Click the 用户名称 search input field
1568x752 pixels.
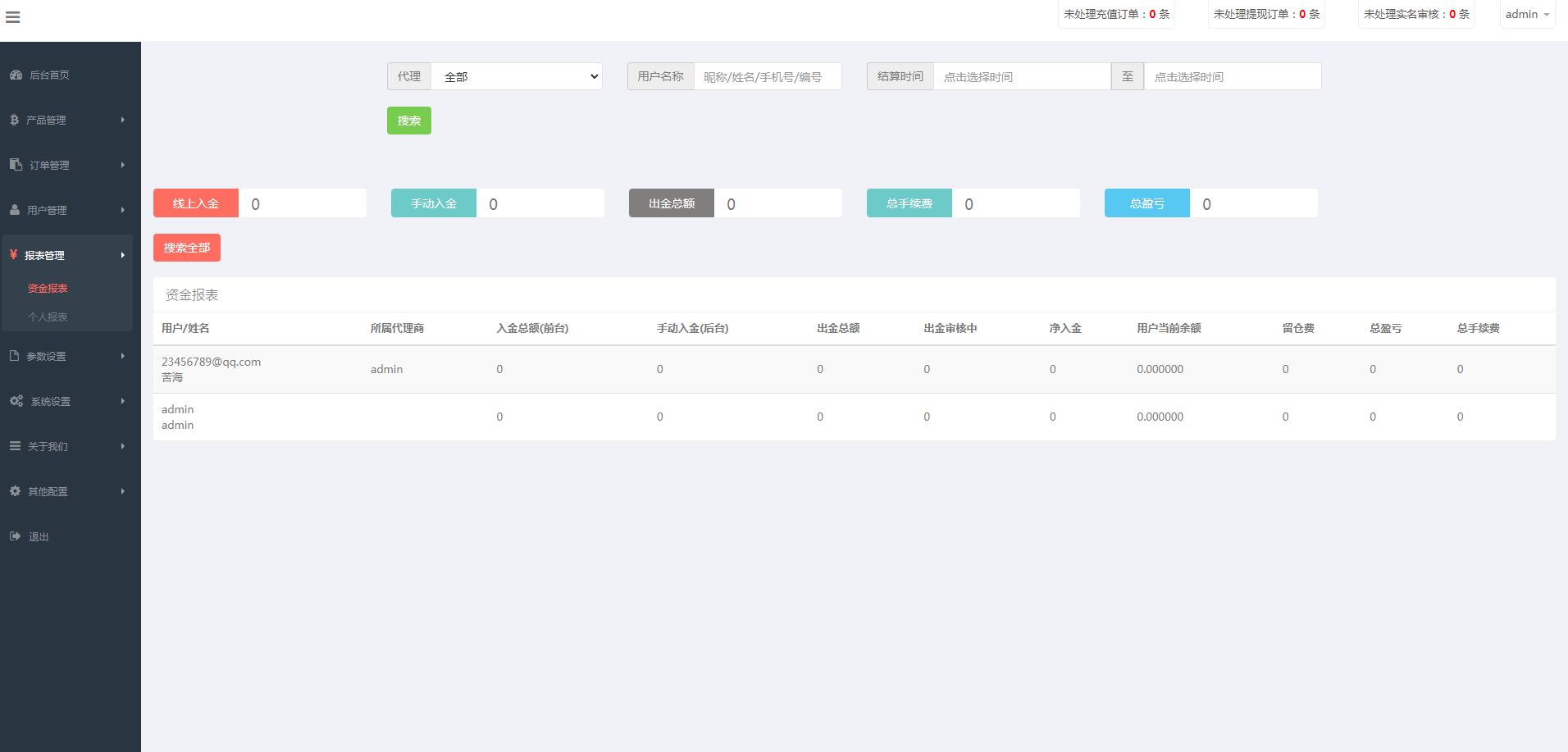tap(767, 77)
